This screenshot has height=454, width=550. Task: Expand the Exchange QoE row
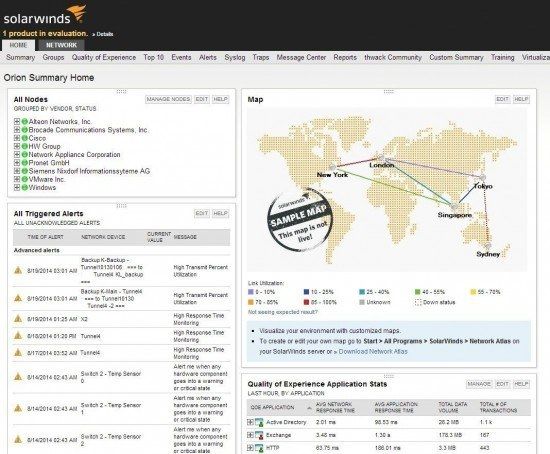(x=250, y=435)
